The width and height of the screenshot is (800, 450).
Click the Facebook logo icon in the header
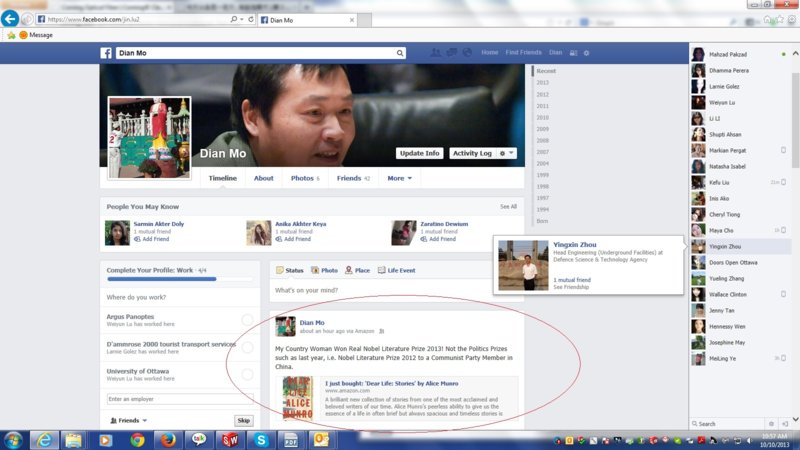pyautogui.click(x=105, y=53)
